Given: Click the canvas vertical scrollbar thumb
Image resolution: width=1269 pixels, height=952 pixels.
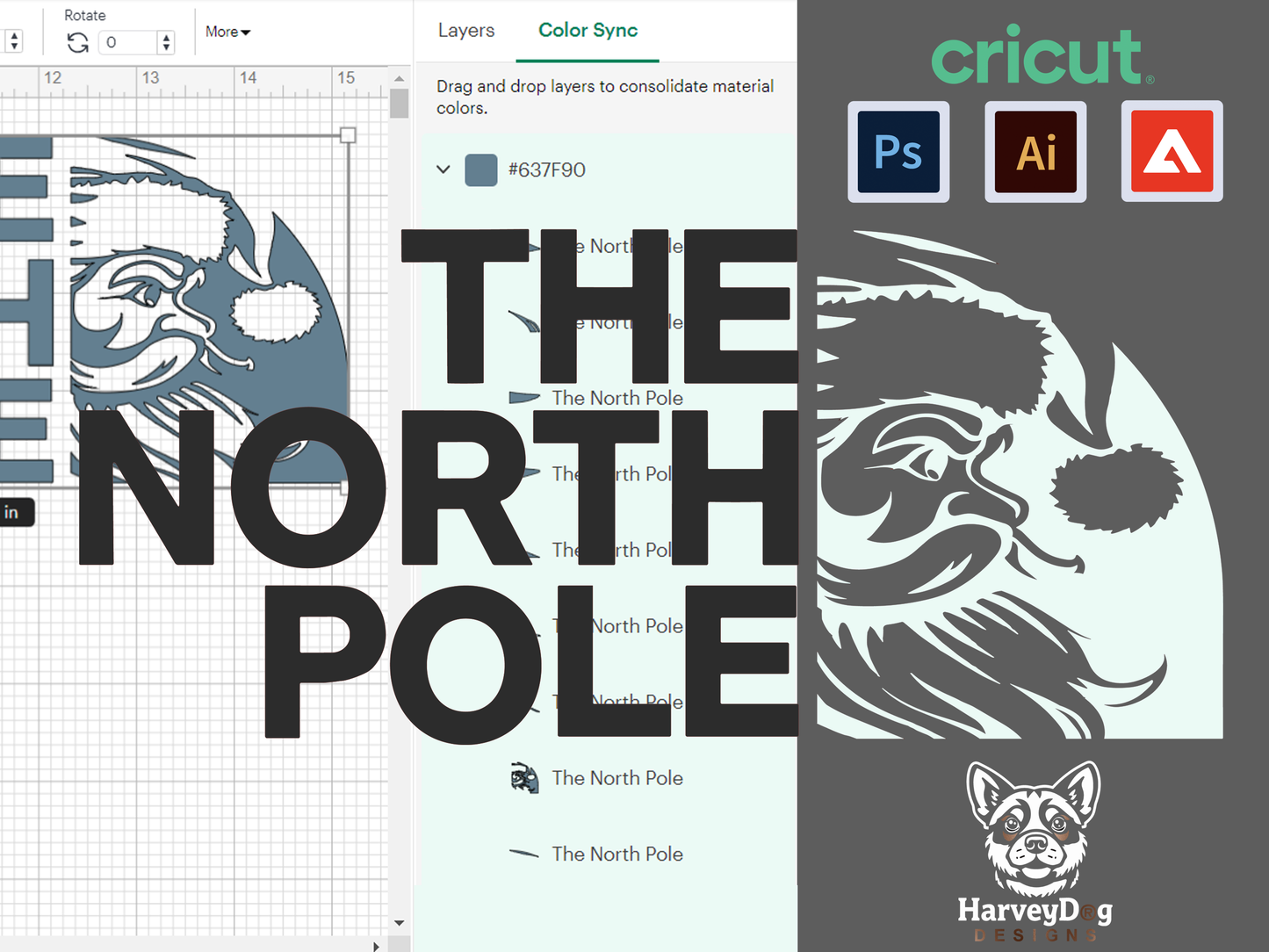Looking at the screenshot, I should (x=400, y=103).
